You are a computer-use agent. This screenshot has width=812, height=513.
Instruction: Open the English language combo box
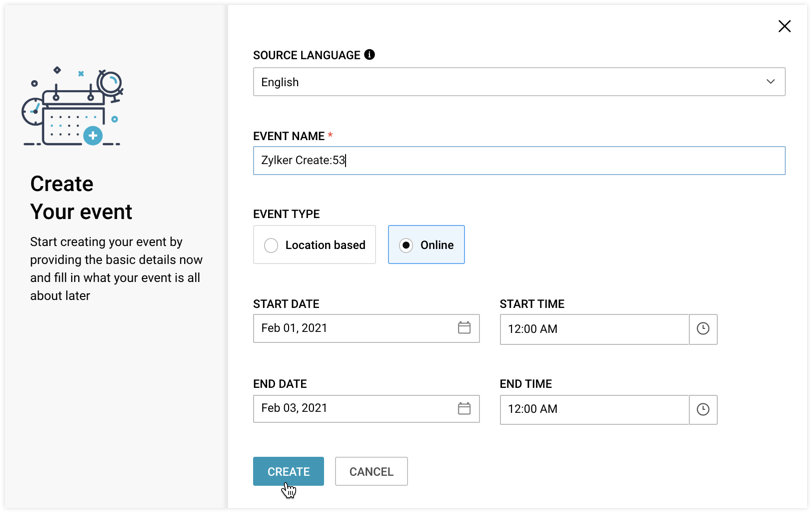pos(500,82)
